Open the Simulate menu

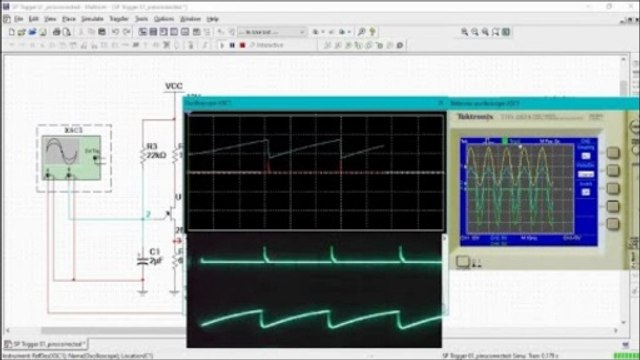click(92, 19)
